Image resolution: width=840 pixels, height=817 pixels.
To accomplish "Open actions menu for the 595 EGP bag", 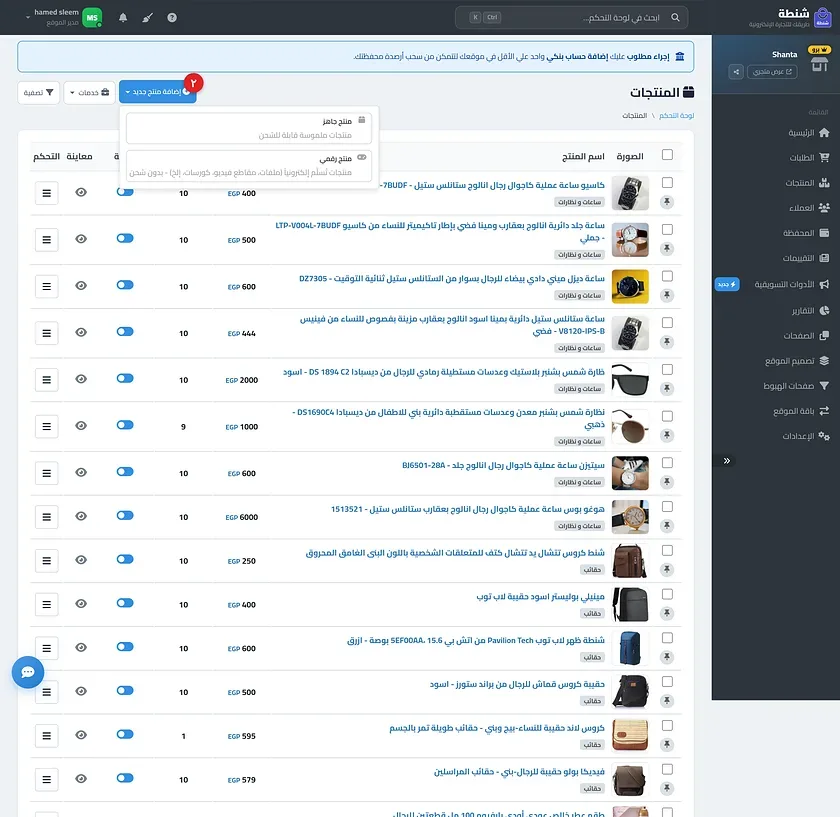I will point(47,736).
